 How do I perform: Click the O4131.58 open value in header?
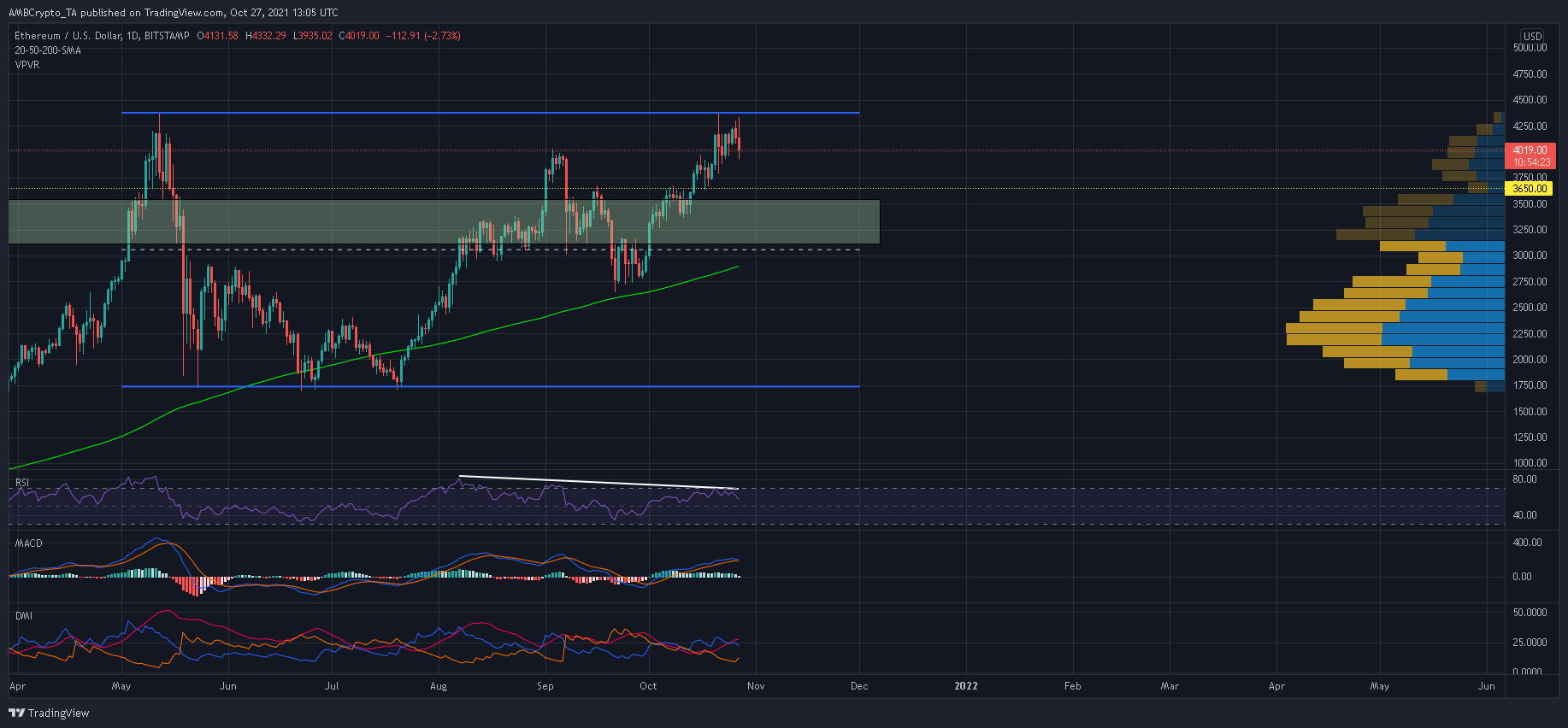217,36
